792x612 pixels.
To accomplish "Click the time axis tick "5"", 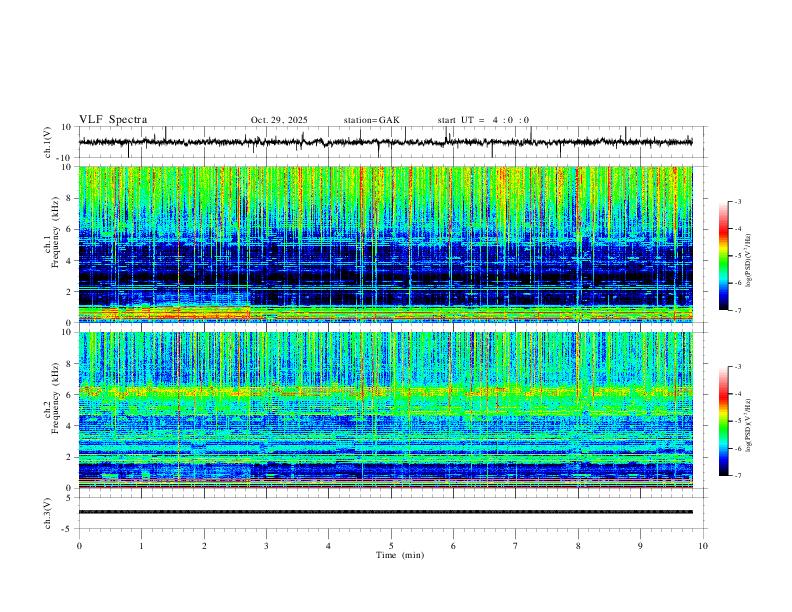I will pos(391,546).
